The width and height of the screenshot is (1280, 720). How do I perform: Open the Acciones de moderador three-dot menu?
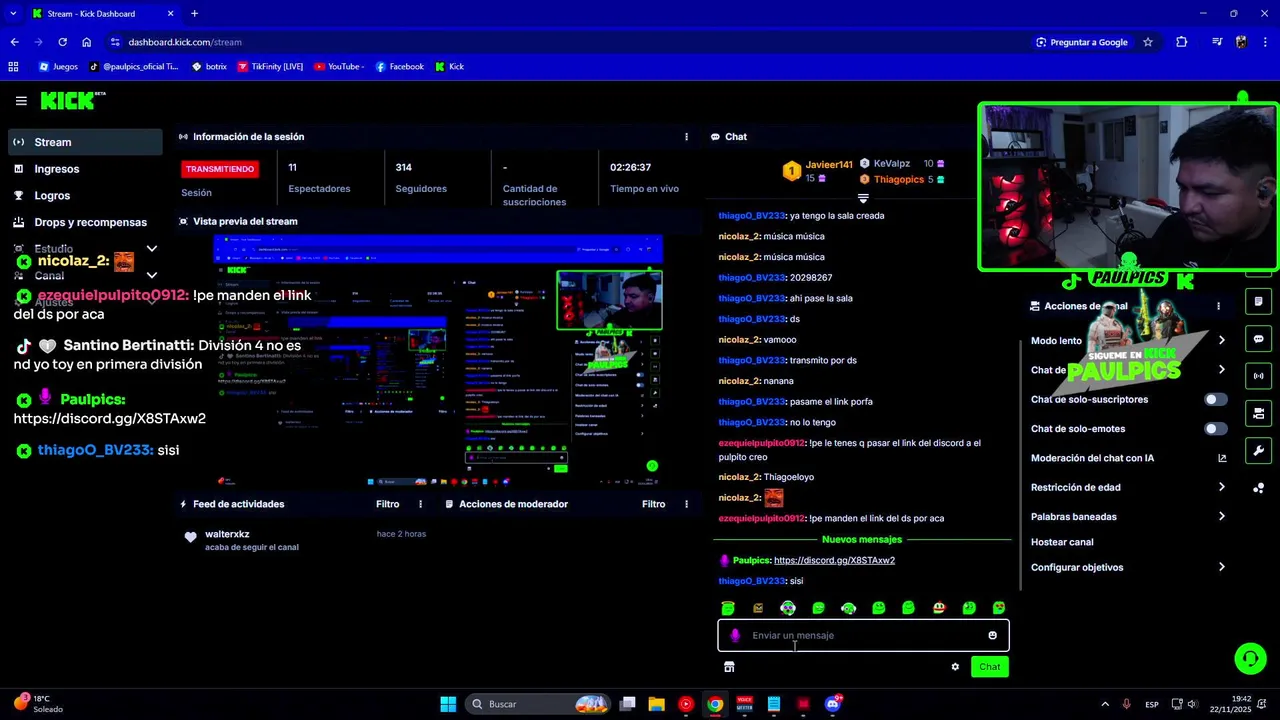686,504
